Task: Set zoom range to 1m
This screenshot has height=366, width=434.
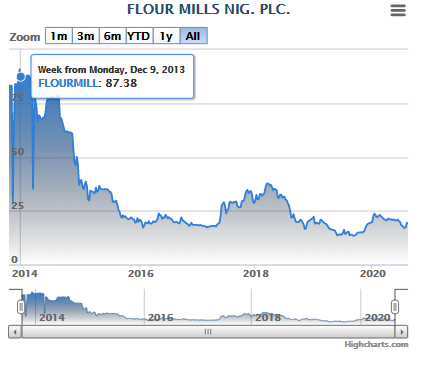Action: point(59,36)
